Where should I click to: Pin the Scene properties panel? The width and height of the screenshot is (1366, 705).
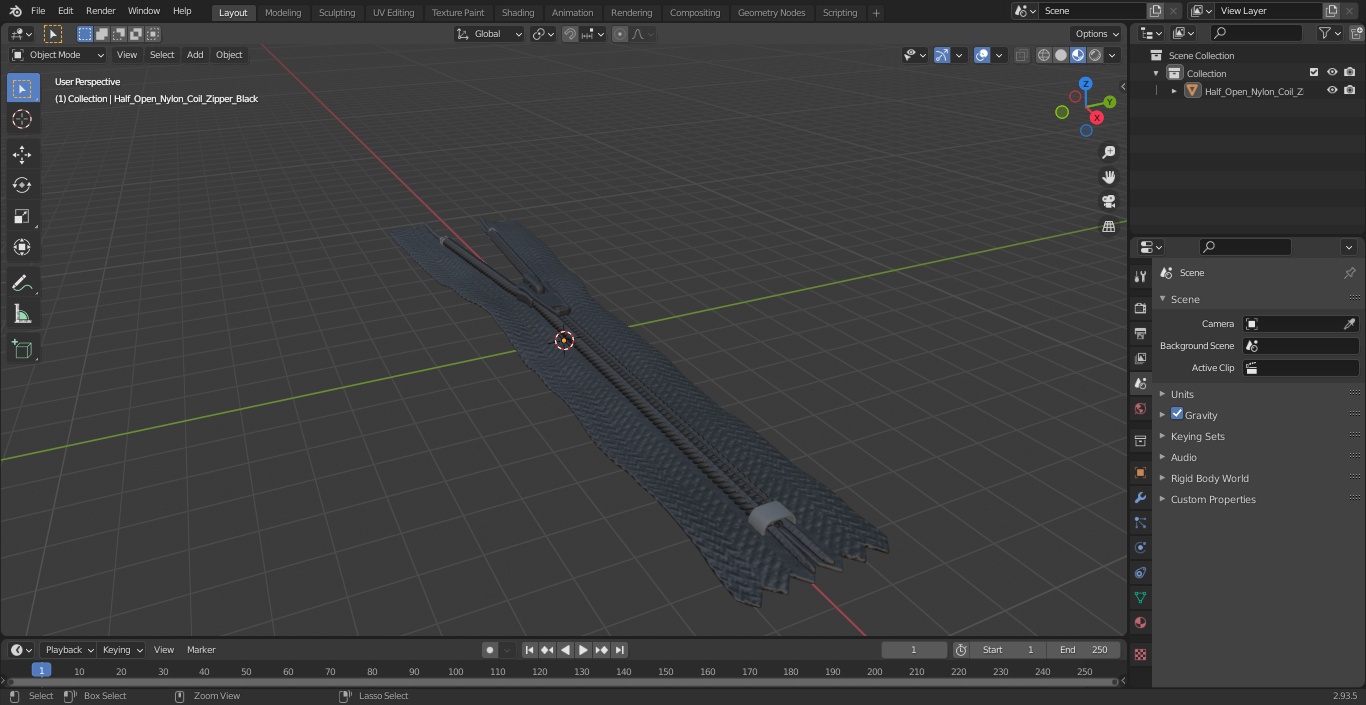(x=1349, y=273)
